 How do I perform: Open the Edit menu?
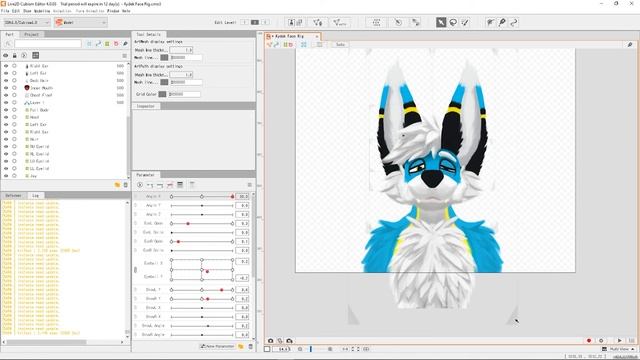(16, 11)
